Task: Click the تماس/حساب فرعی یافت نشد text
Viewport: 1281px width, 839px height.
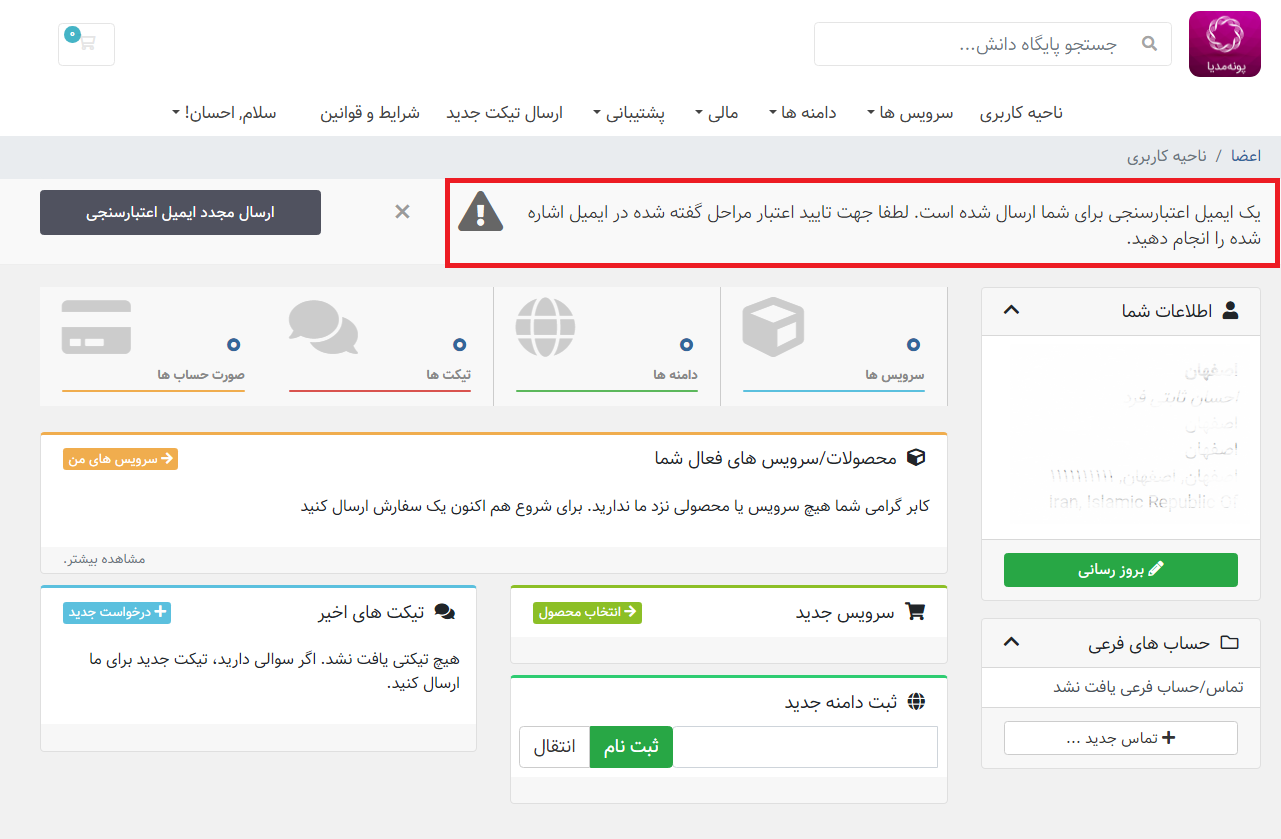Action: coord(1146,687)
